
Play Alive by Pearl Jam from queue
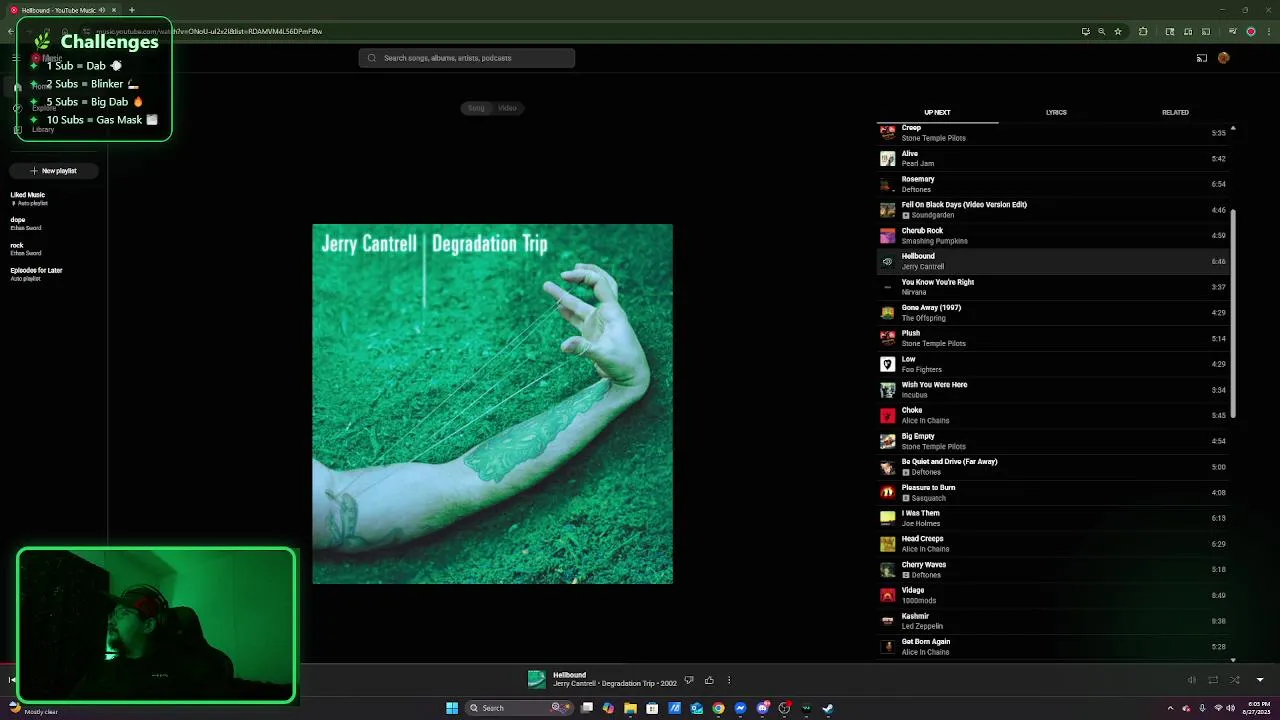point(1053,158)
